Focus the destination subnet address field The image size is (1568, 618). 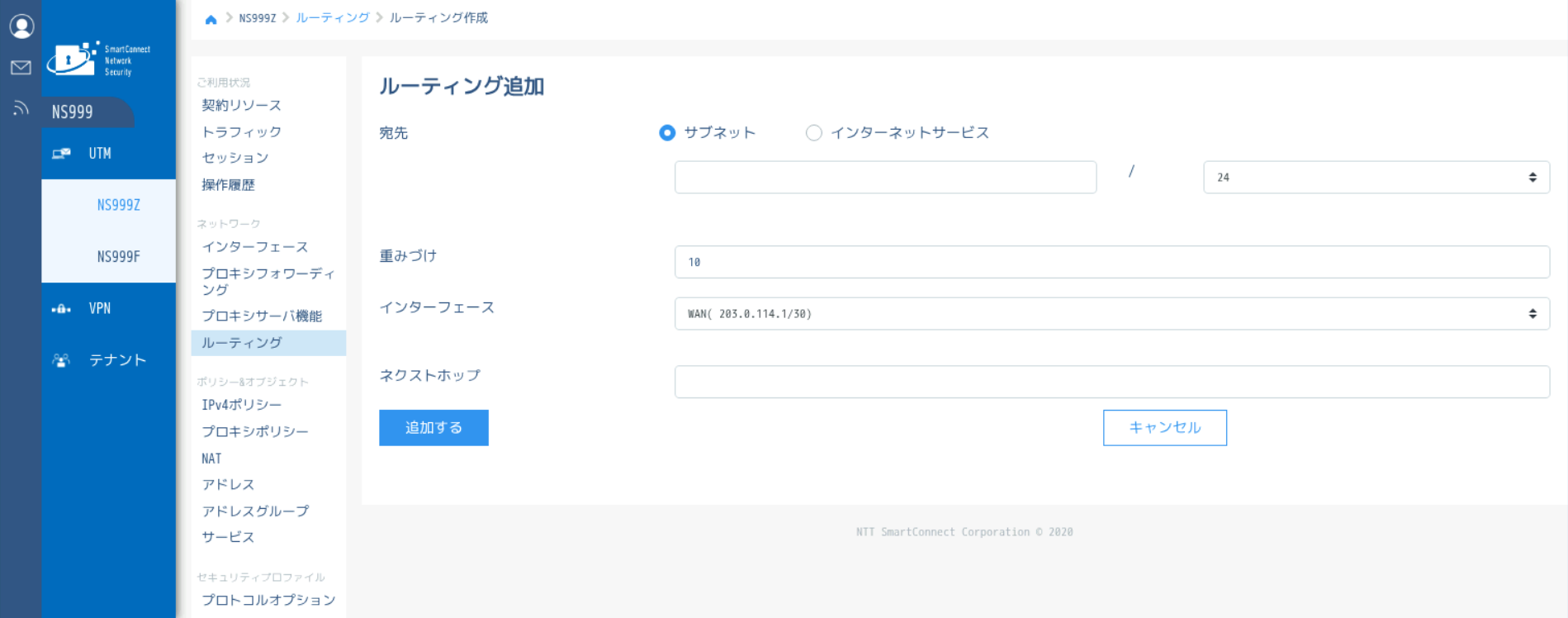click(x=885, y=178)
